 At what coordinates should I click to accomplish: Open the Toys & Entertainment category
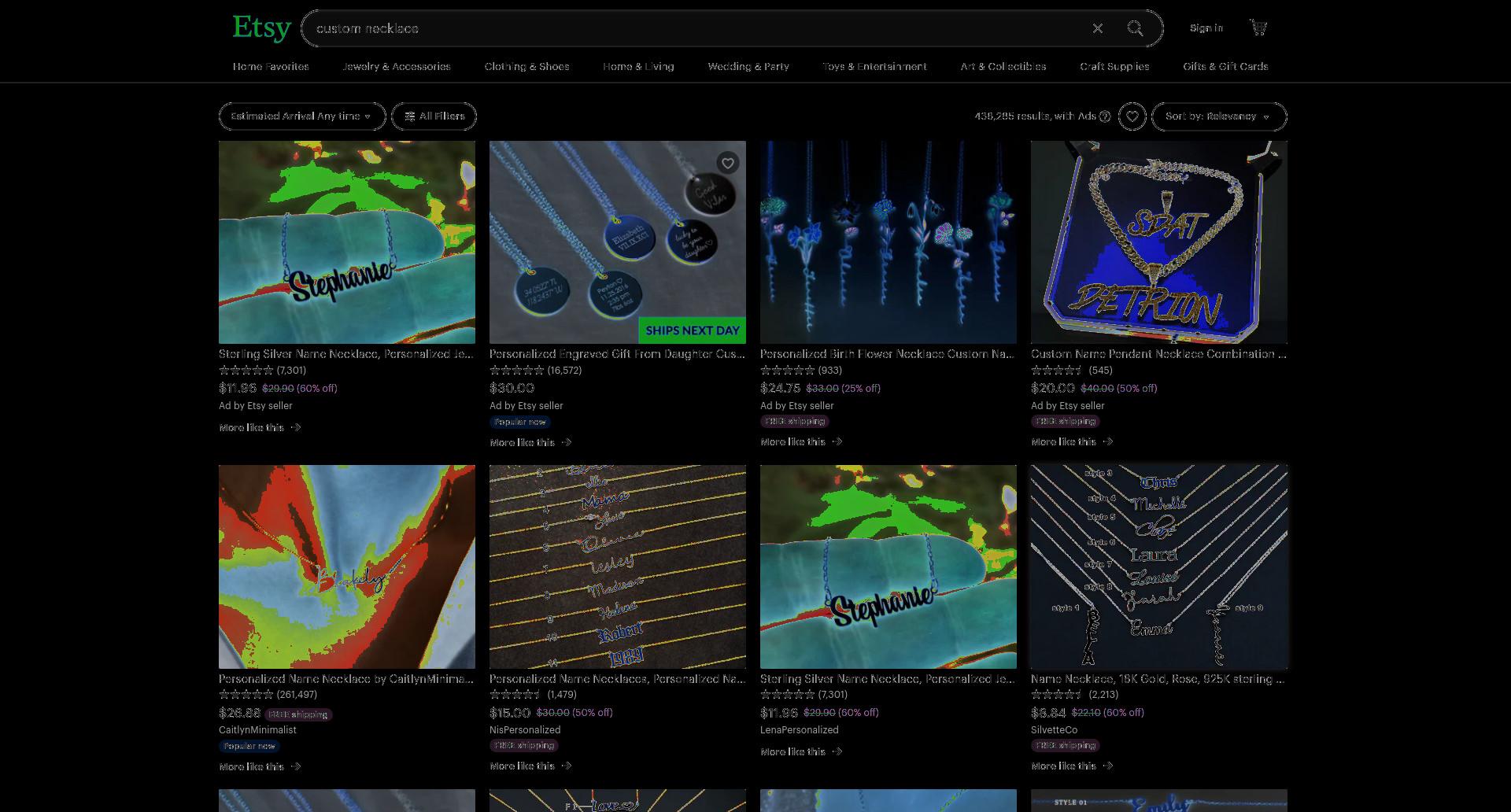[x=874, y=67]
